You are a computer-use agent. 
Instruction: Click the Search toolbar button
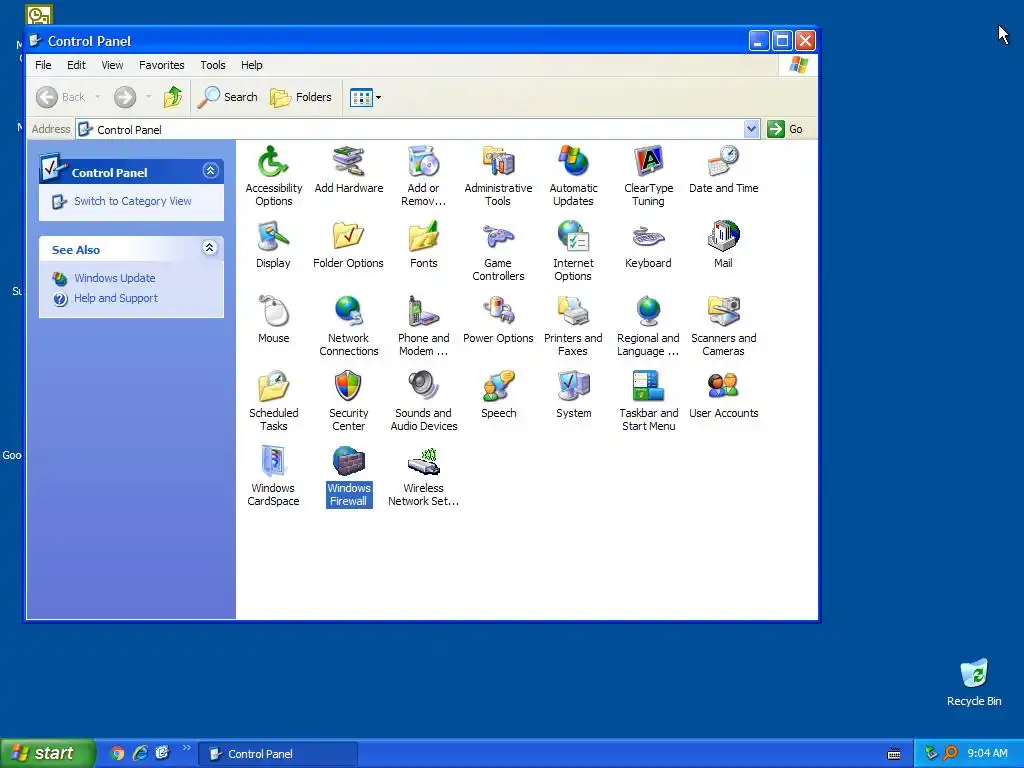tap(227, 97)
